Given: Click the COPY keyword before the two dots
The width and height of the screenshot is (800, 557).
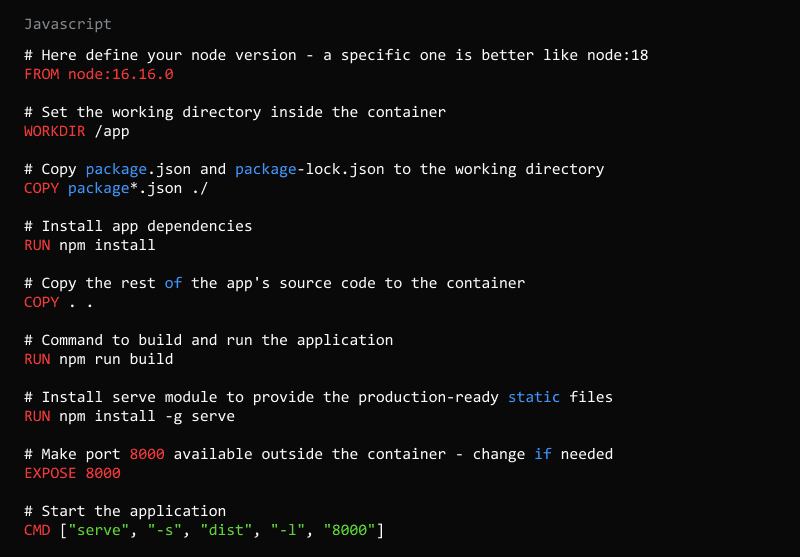Looking at the screenshot, I should (x=42, y=302).
